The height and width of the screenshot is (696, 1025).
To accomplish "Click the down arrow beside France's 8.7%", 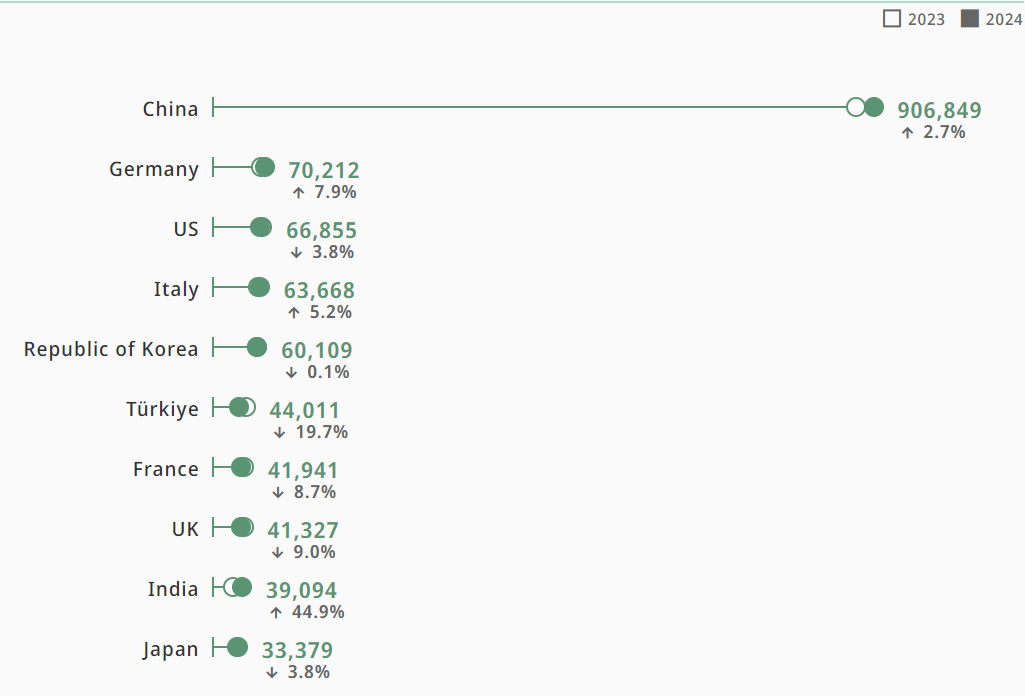I will pos(278,492).
